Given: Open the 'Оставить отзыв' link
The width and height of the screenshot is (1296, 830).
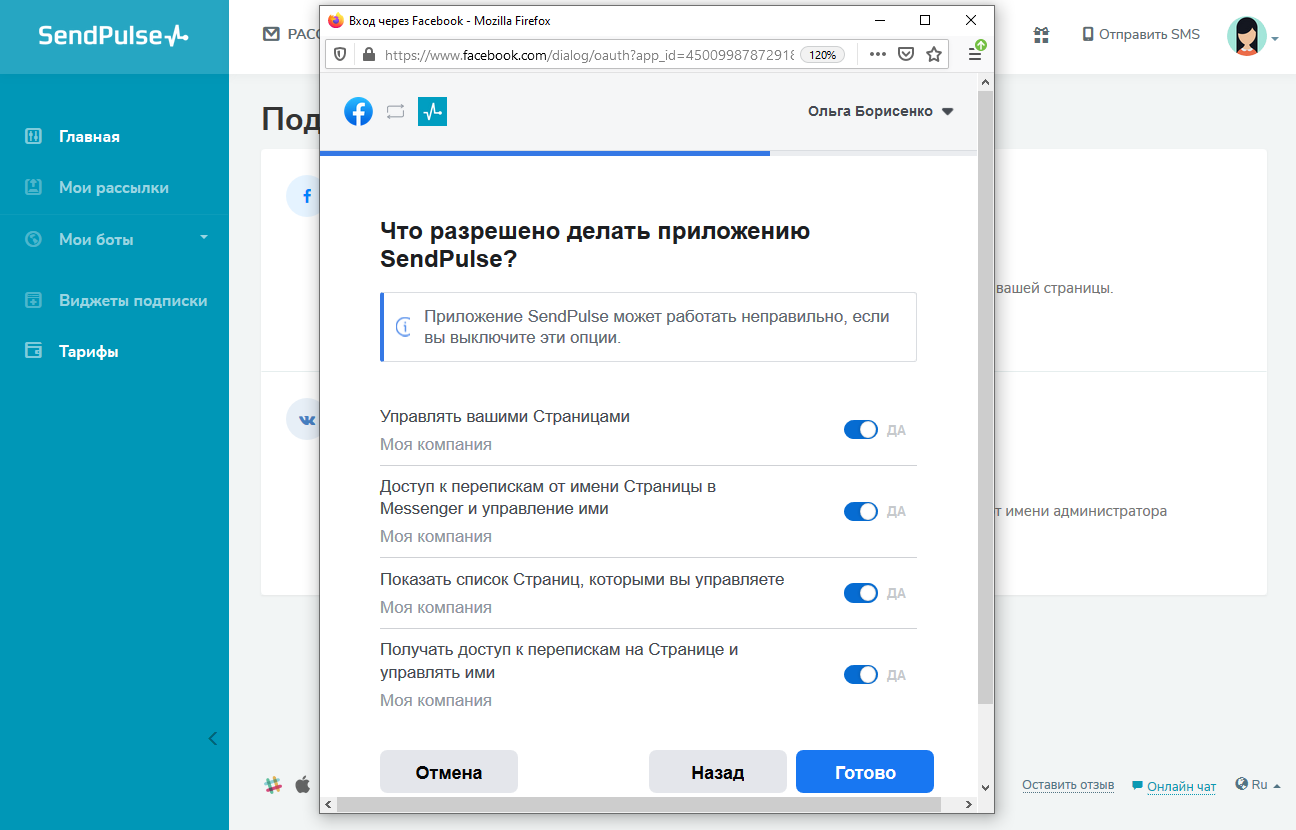Looking at the screenshot, I should (1068, 785).
